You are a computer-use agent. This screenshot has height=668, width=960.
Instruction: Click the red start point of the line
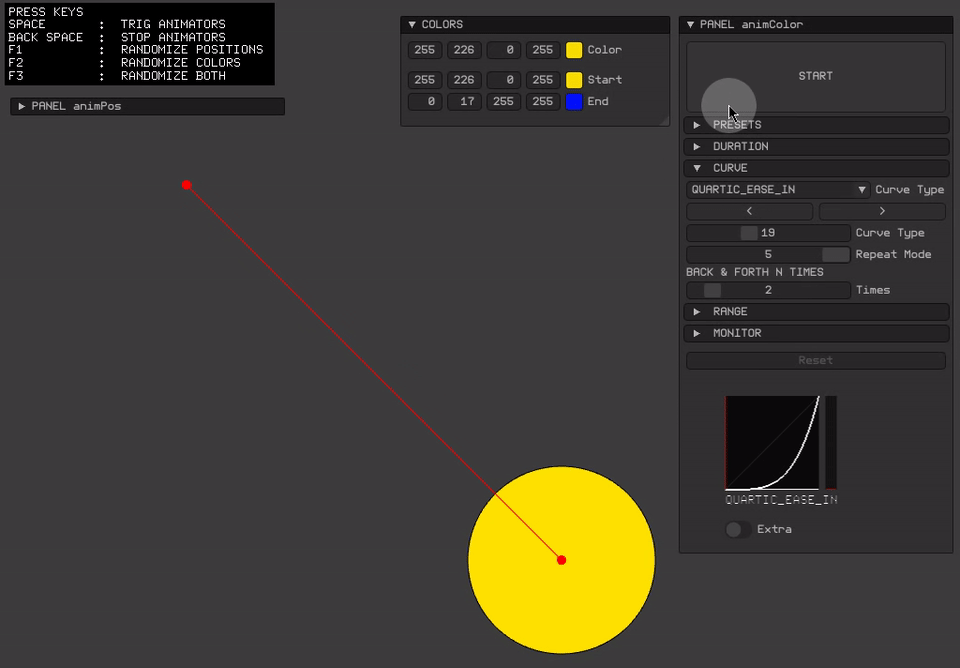click(187, 185)
